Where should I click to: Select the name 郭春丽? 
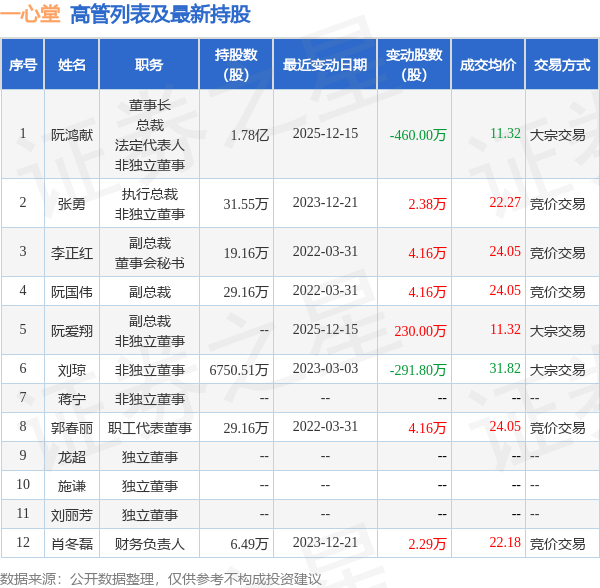click(x=72, y=428)
